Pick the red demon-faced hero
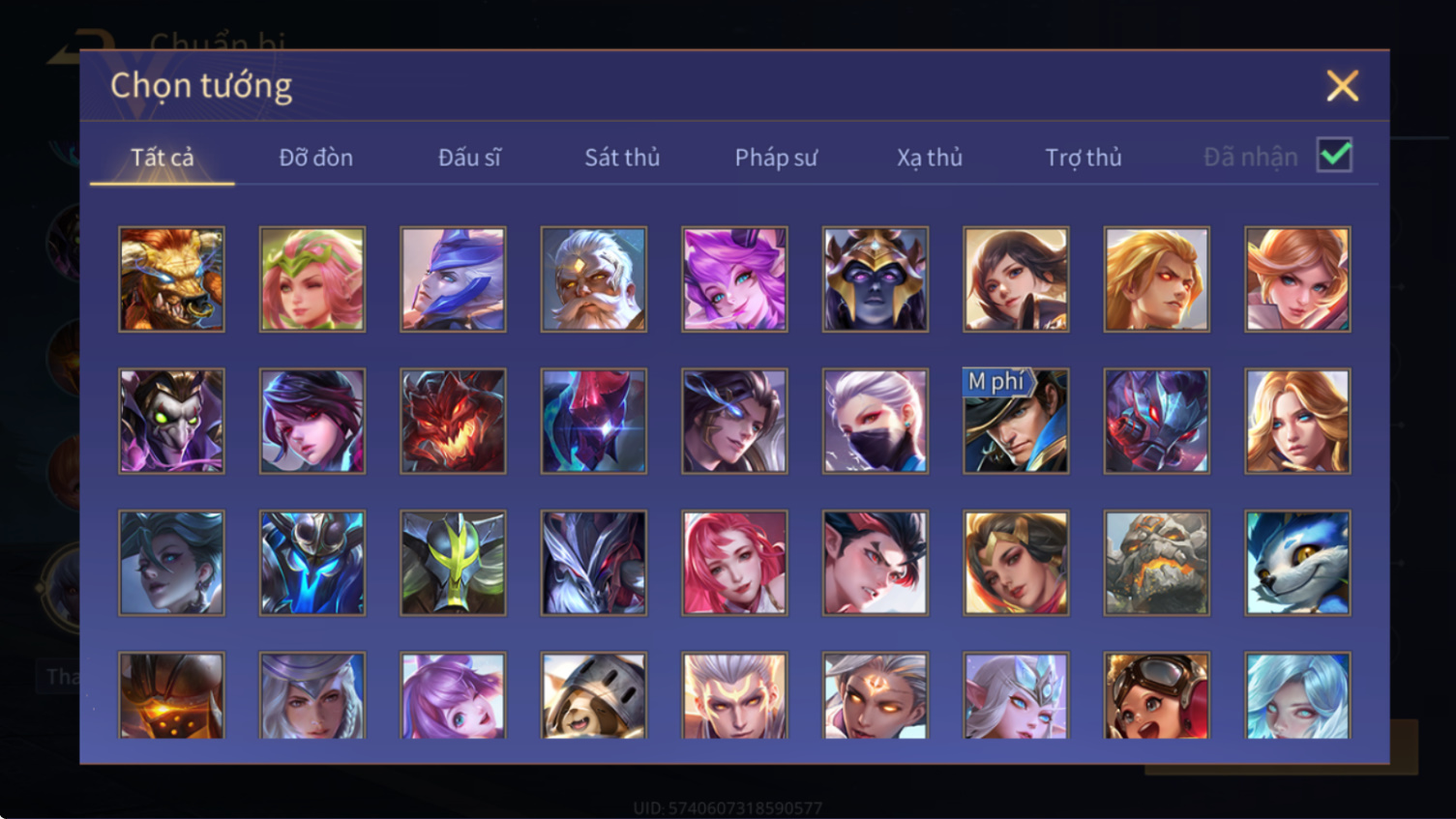This screenshot has width=1456, height=819. pyautogui.click(x=453, y=421)
